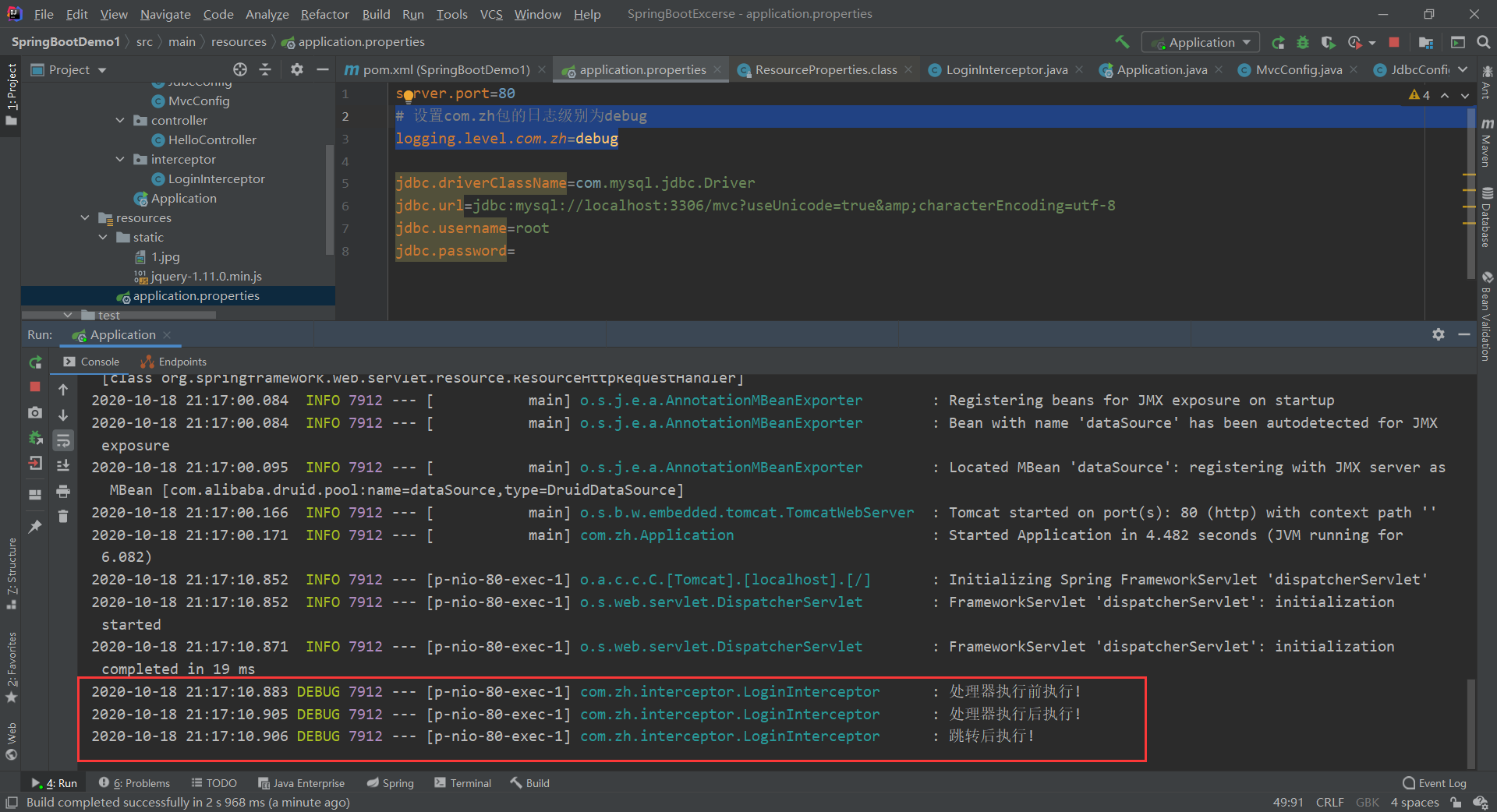Open the Application run configuration dropdown
Viewport: 1497px width, 812px height.
pyautogui.click(x=1201, y=42)
